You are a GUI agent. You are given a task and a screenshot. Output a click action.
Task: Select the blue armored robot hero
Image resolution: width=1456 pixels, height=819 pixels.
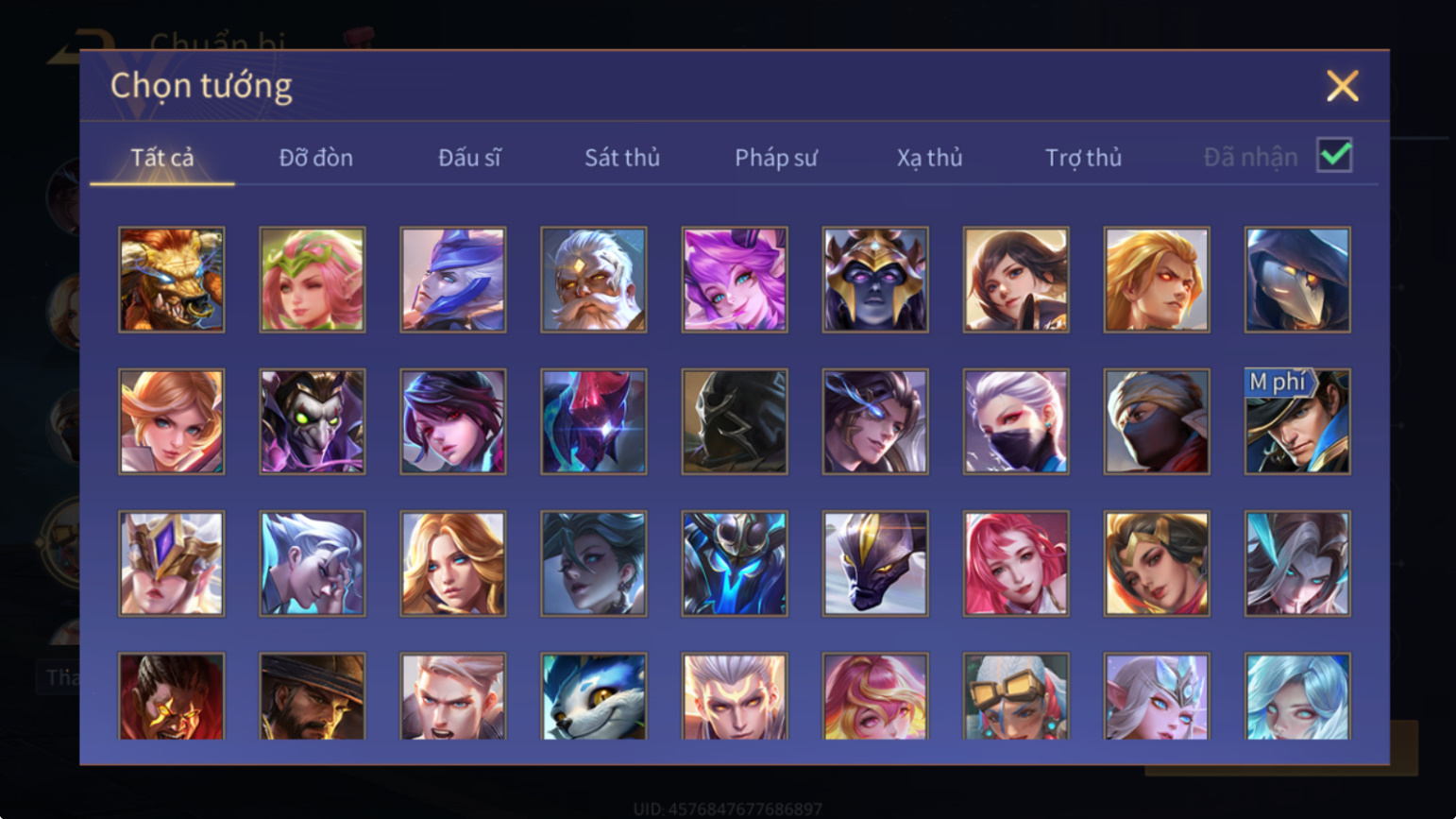tap(735, 564)
